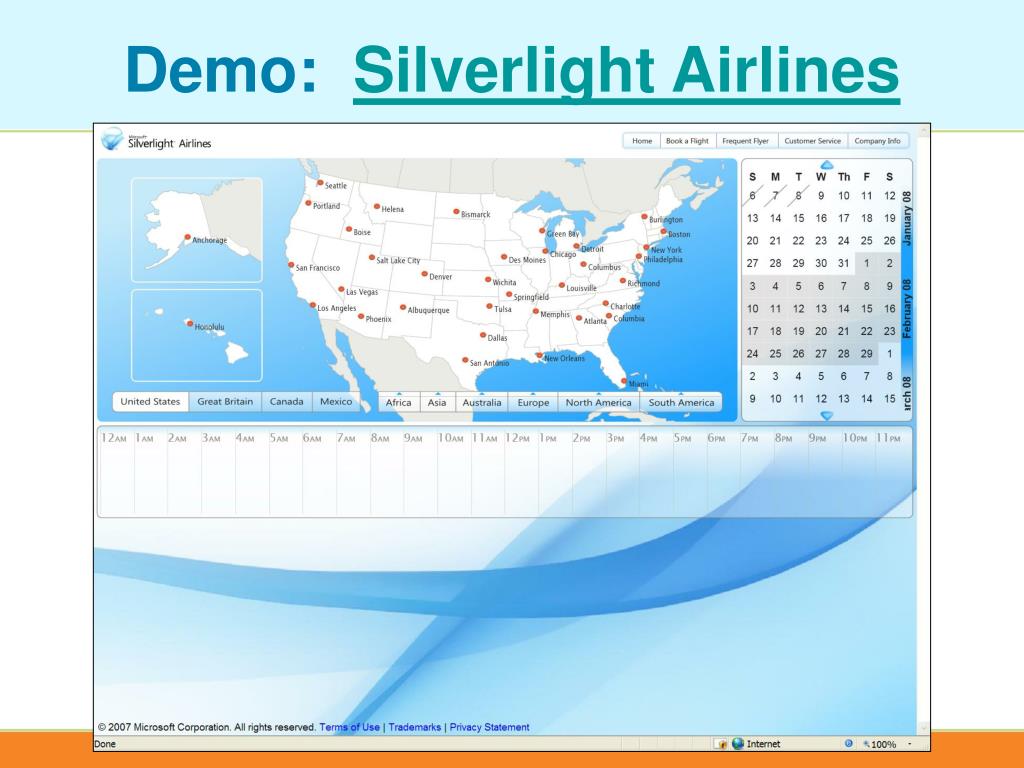Open Book a Flight menu

pyautogui.click(x=687, y=141)
